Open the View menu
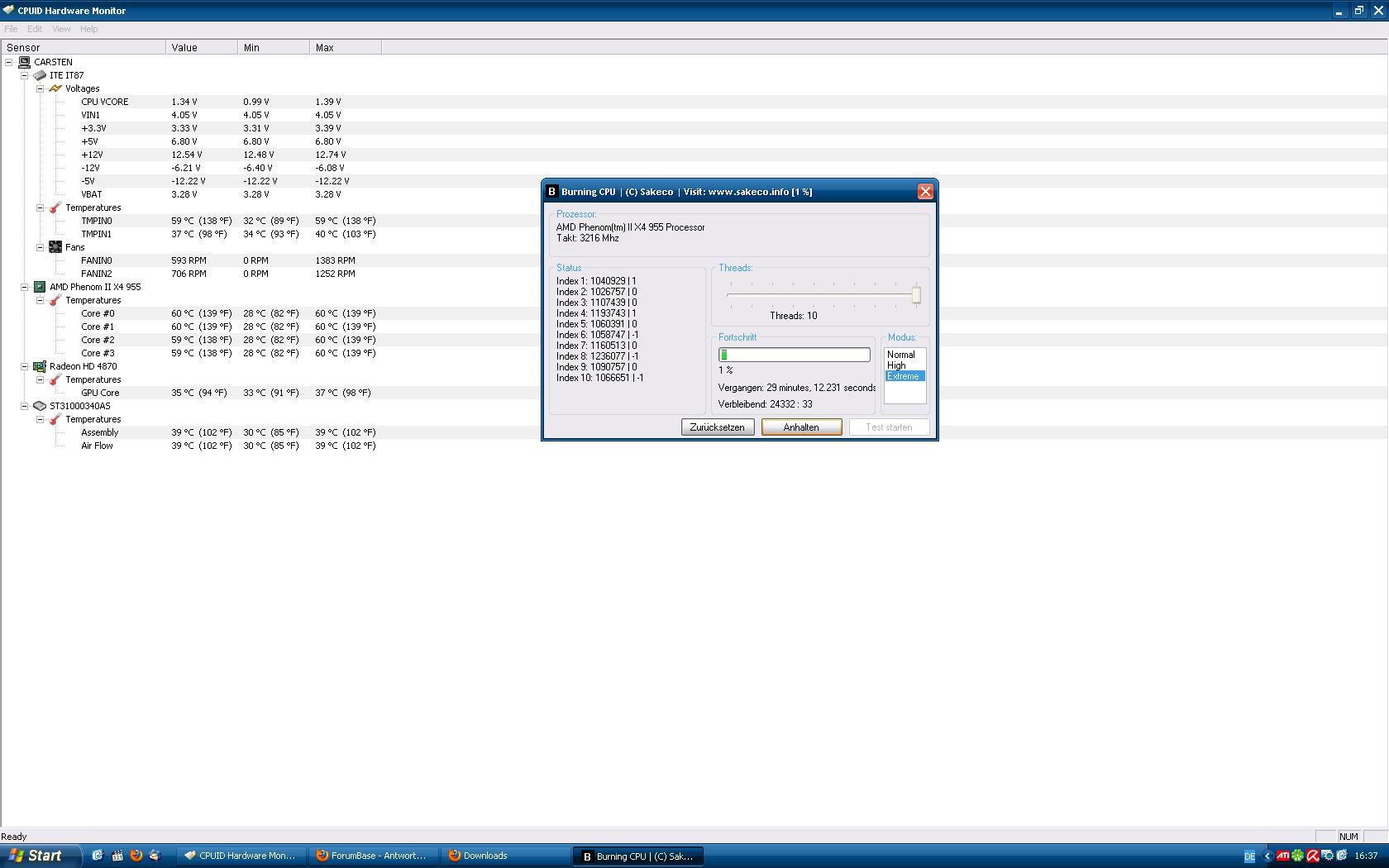Viewport: 1389px width, 868px height. (x=61, y=29)
